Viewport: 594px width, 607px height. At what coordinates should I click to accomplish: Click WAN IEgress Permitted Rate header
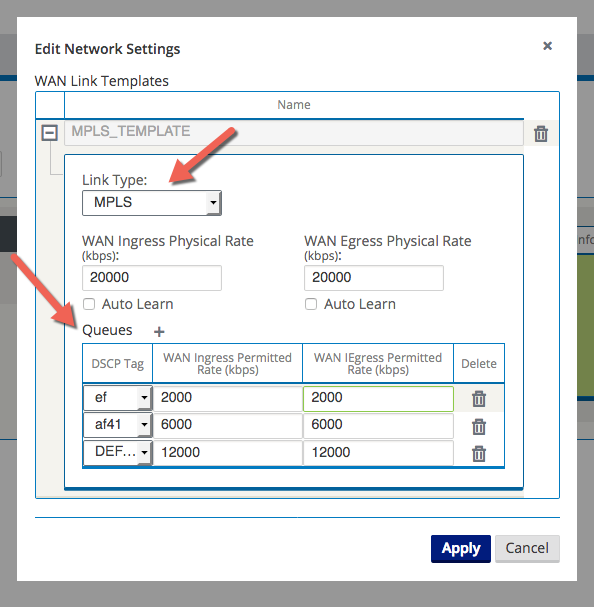tap(378, 364)
